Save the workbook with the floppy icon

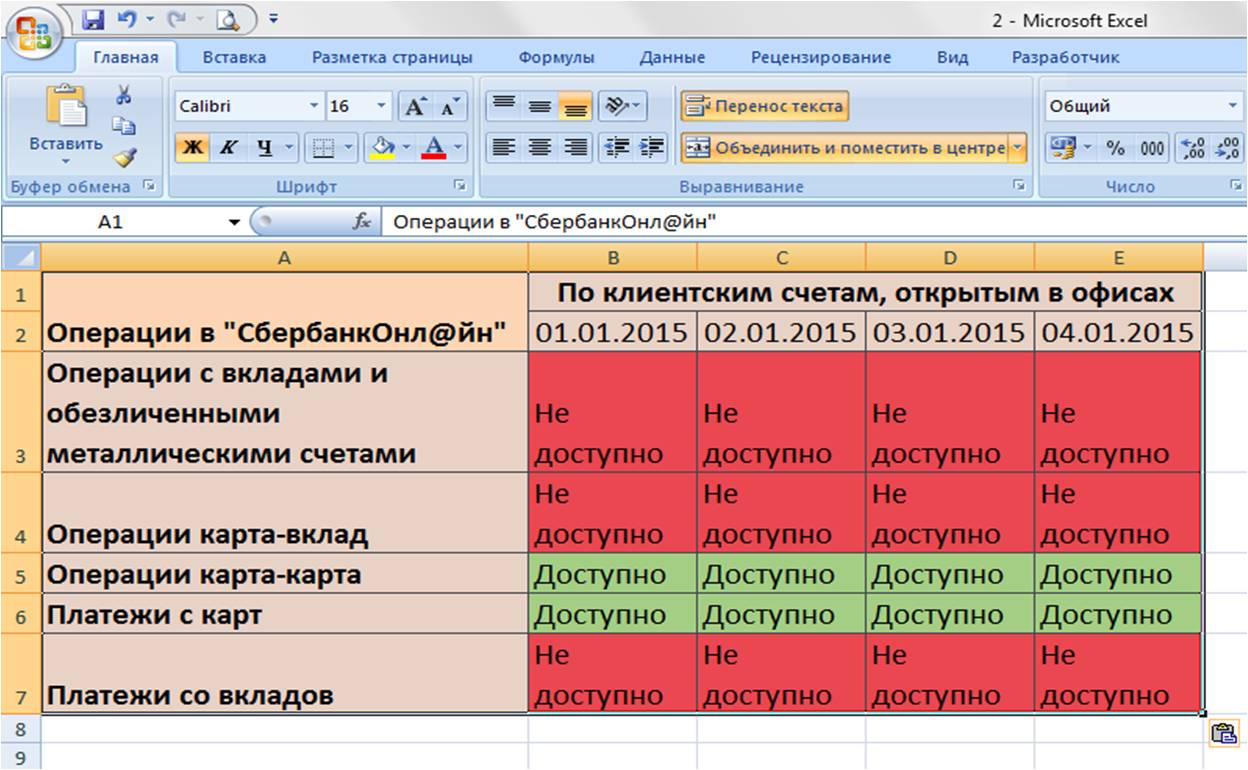94,18
